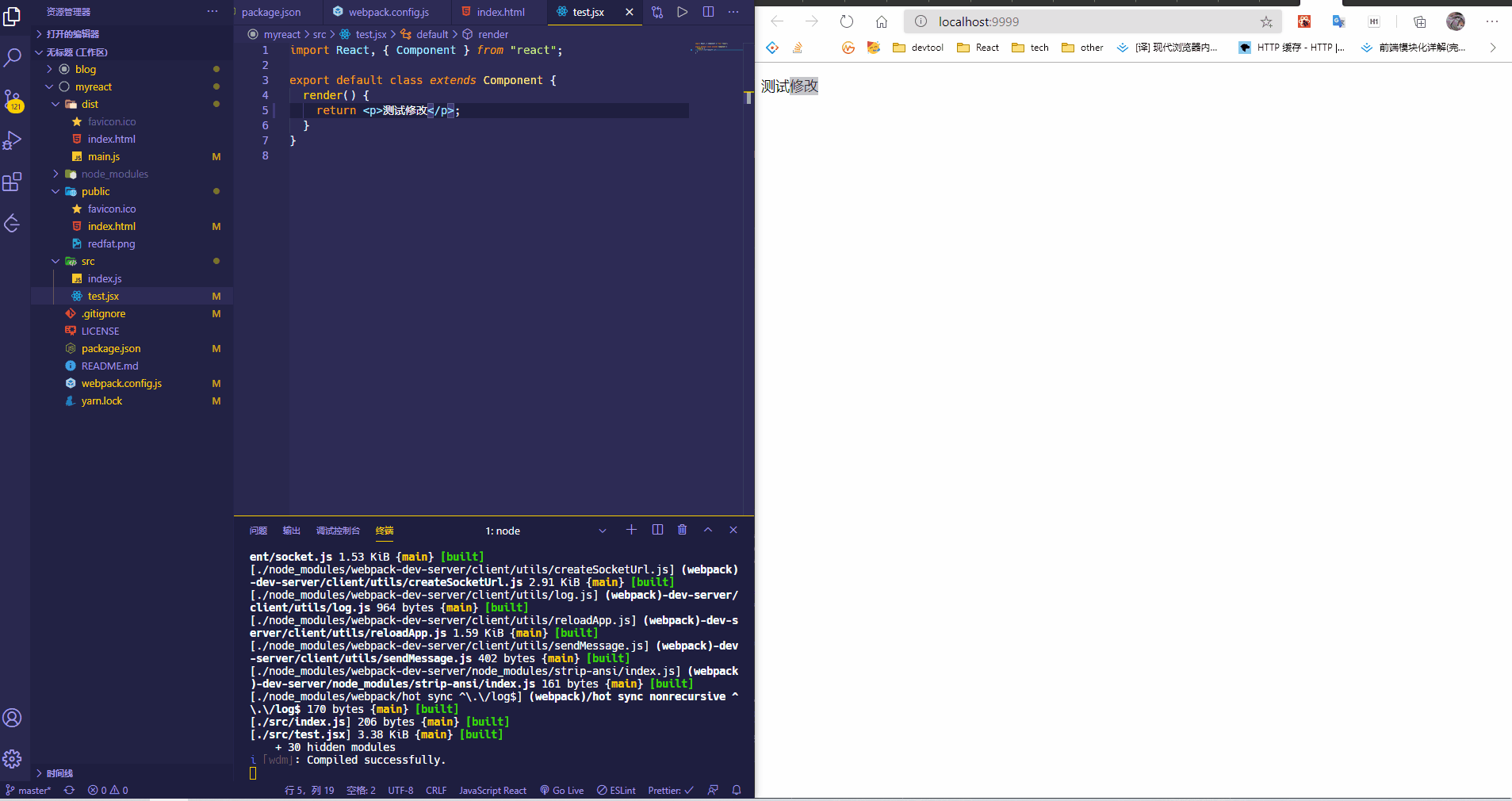The width and height of the screenshot is (1512, 801).
Task: Open the devtool bookmarks folder
Action: pyautogui.click(x=918, y=48)
